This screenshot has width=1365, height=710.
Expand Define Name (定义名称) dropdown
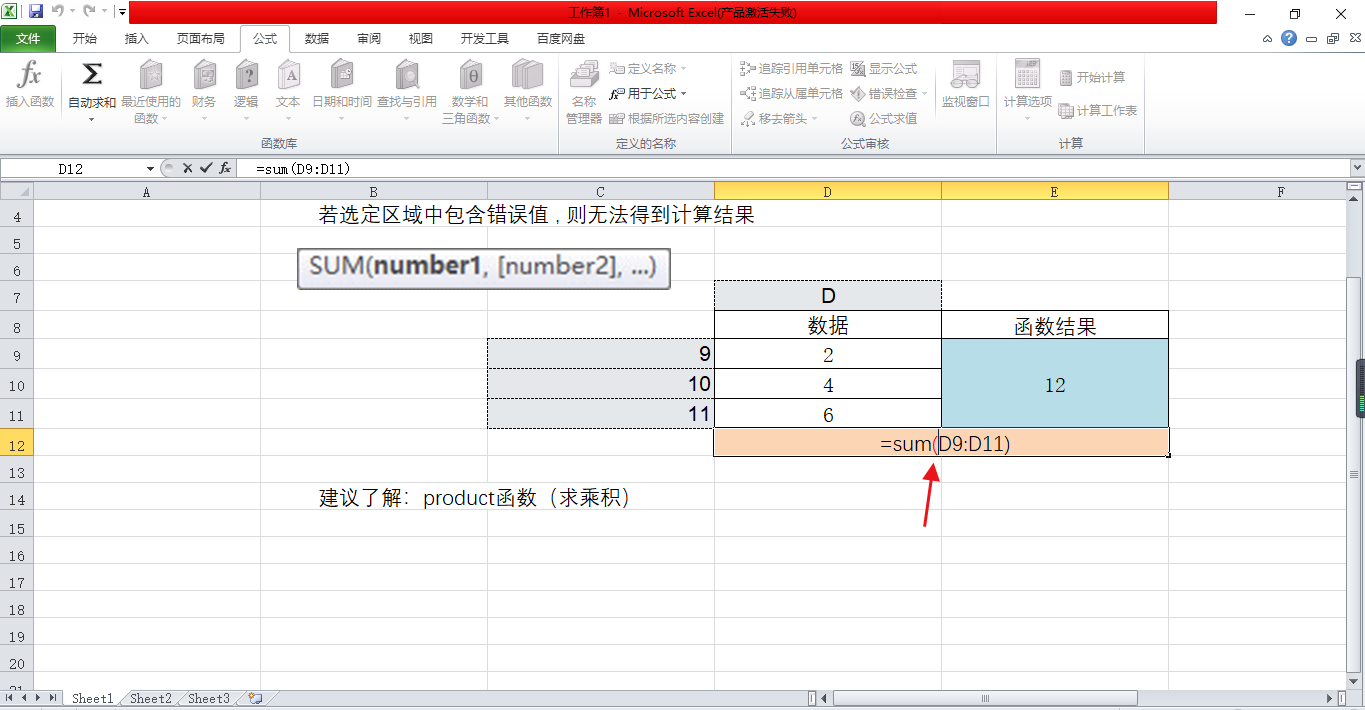pos(684,69)
